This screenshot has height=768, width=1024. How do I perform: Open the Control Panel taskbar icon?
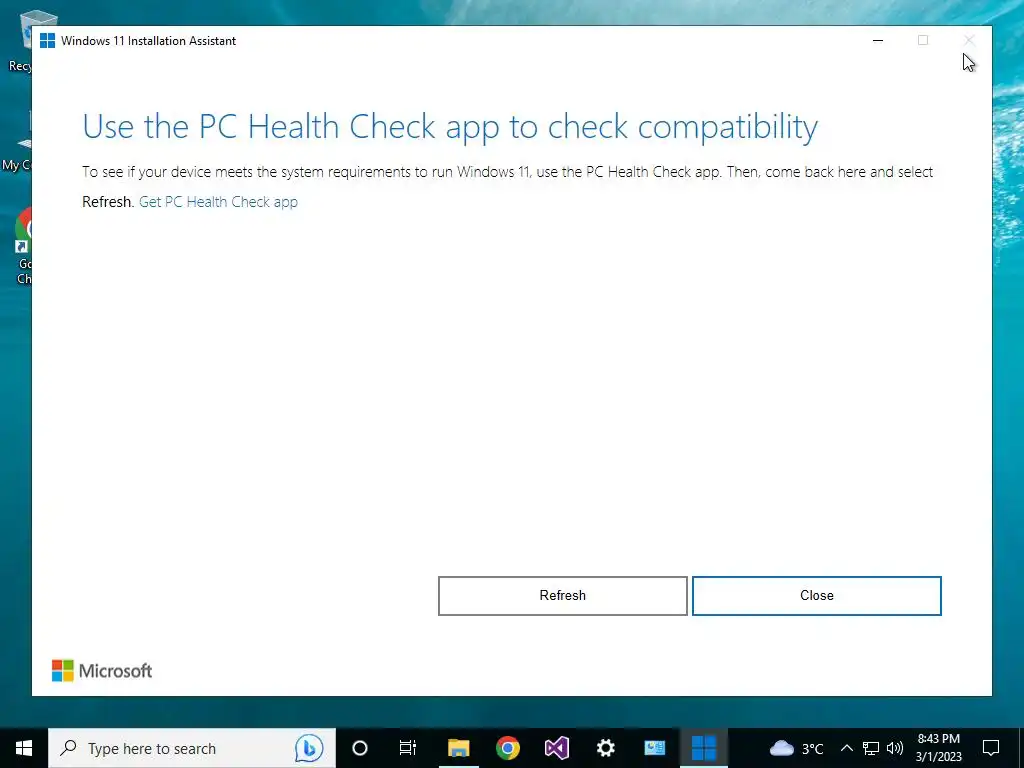(x=654, y=748)
